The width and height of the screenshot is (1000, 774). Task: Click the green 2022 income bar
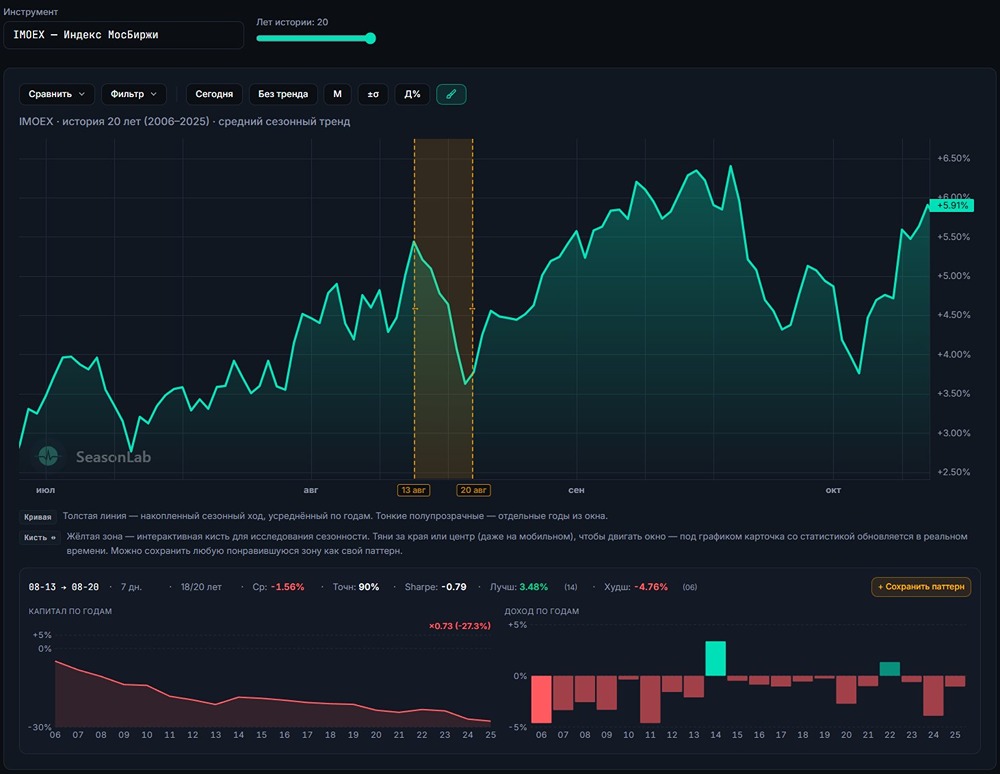click(x=890, y=669)
